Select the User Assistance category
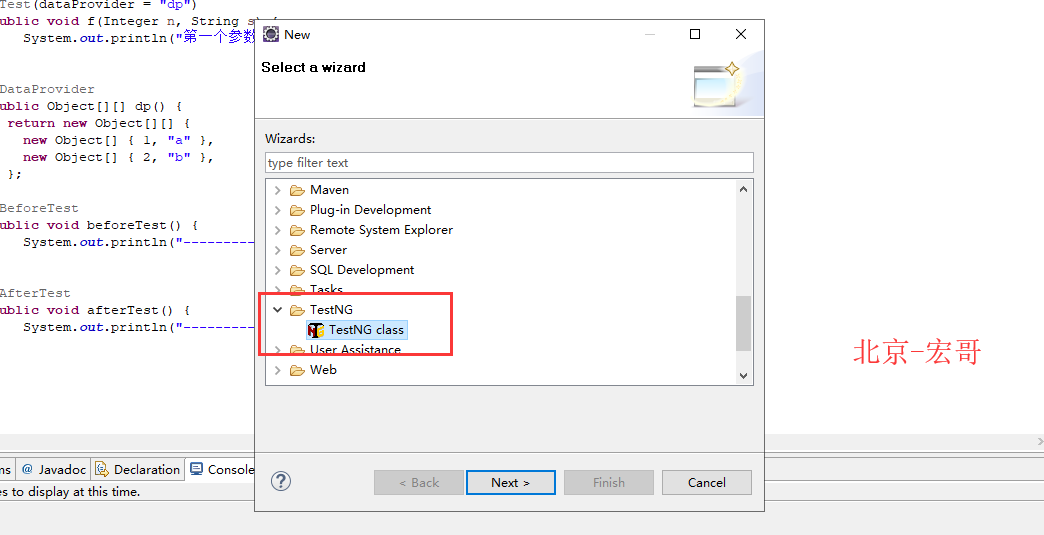This screenshot has height=535, width=1044. click(355, 350)
